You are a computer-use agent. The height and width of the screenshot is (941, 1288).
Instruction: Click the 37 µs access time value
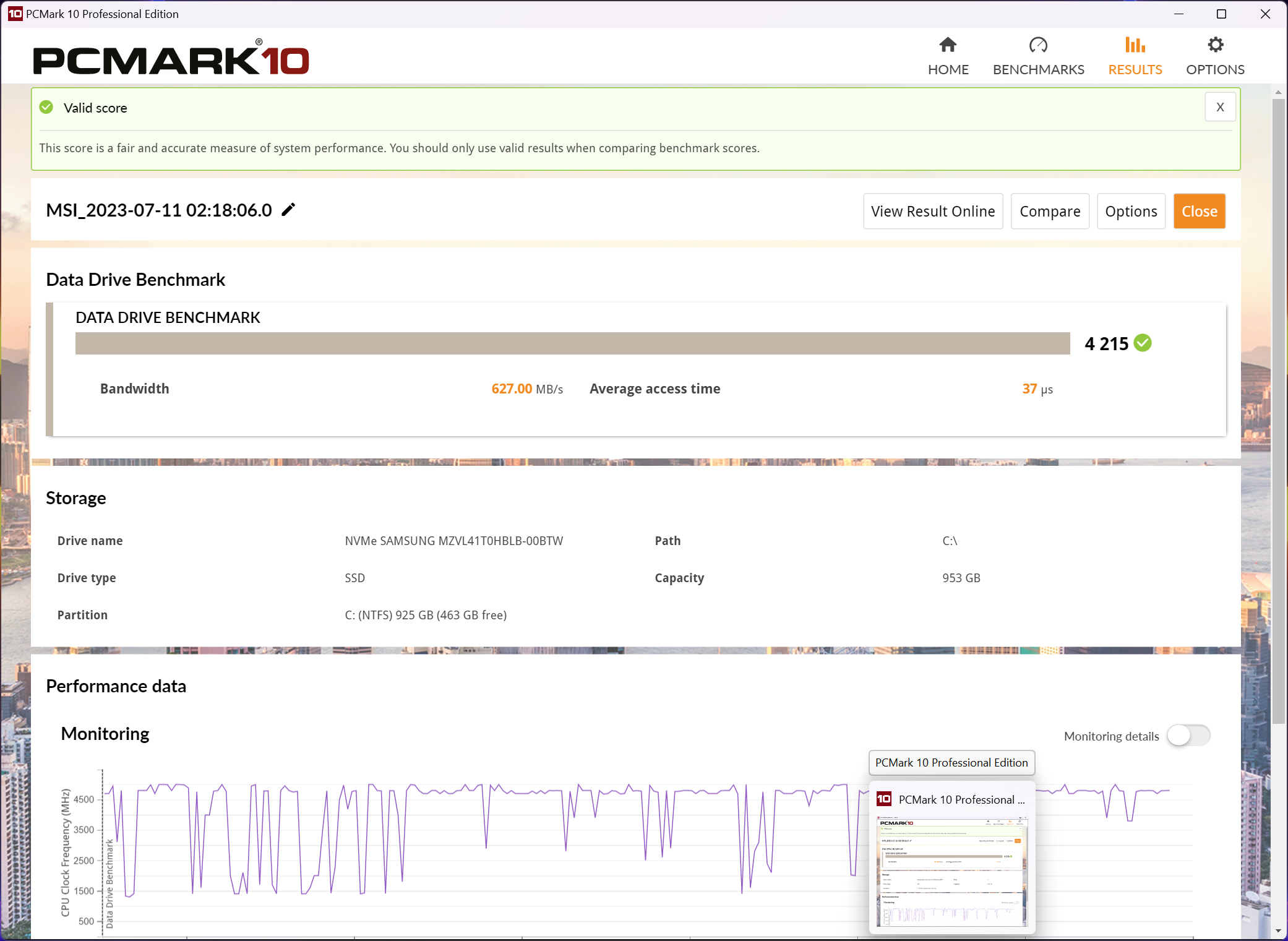(1037, 389)
